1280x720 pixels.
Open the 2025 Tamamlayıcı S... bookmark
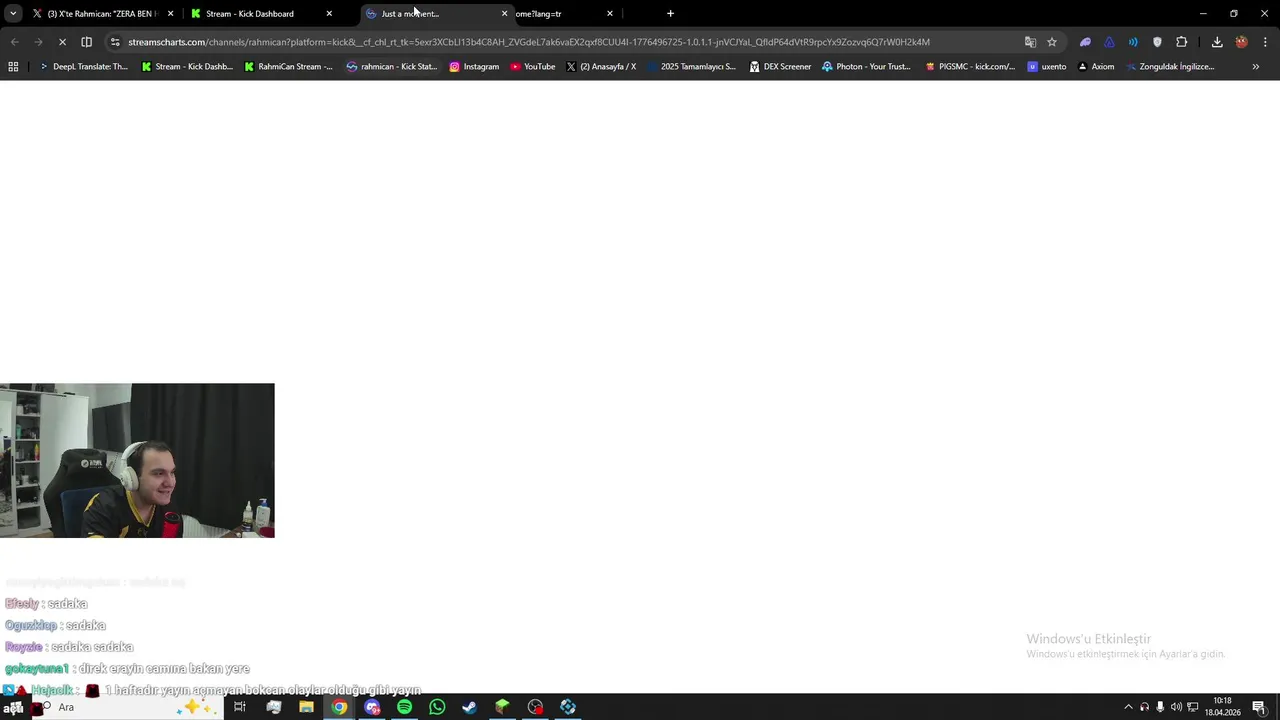point(692,67)
